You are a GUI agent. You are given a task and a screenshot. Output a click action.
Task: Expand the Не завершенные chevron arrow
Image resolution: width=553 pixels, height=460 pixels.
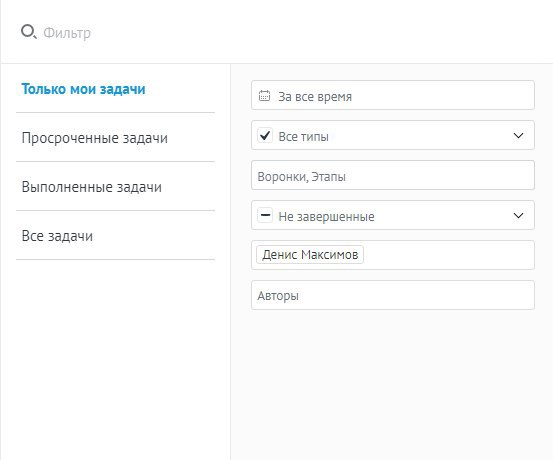(518, 215)
